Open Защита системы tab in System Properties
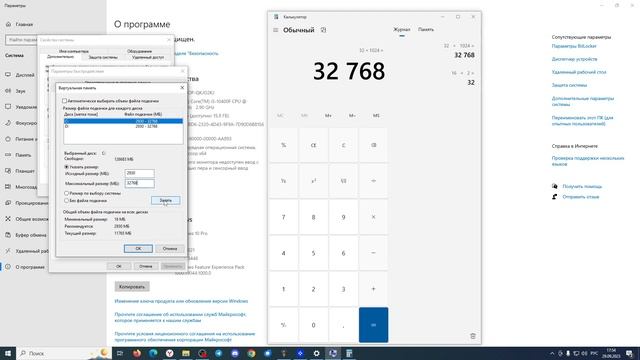640x360 pixels. 103,58
